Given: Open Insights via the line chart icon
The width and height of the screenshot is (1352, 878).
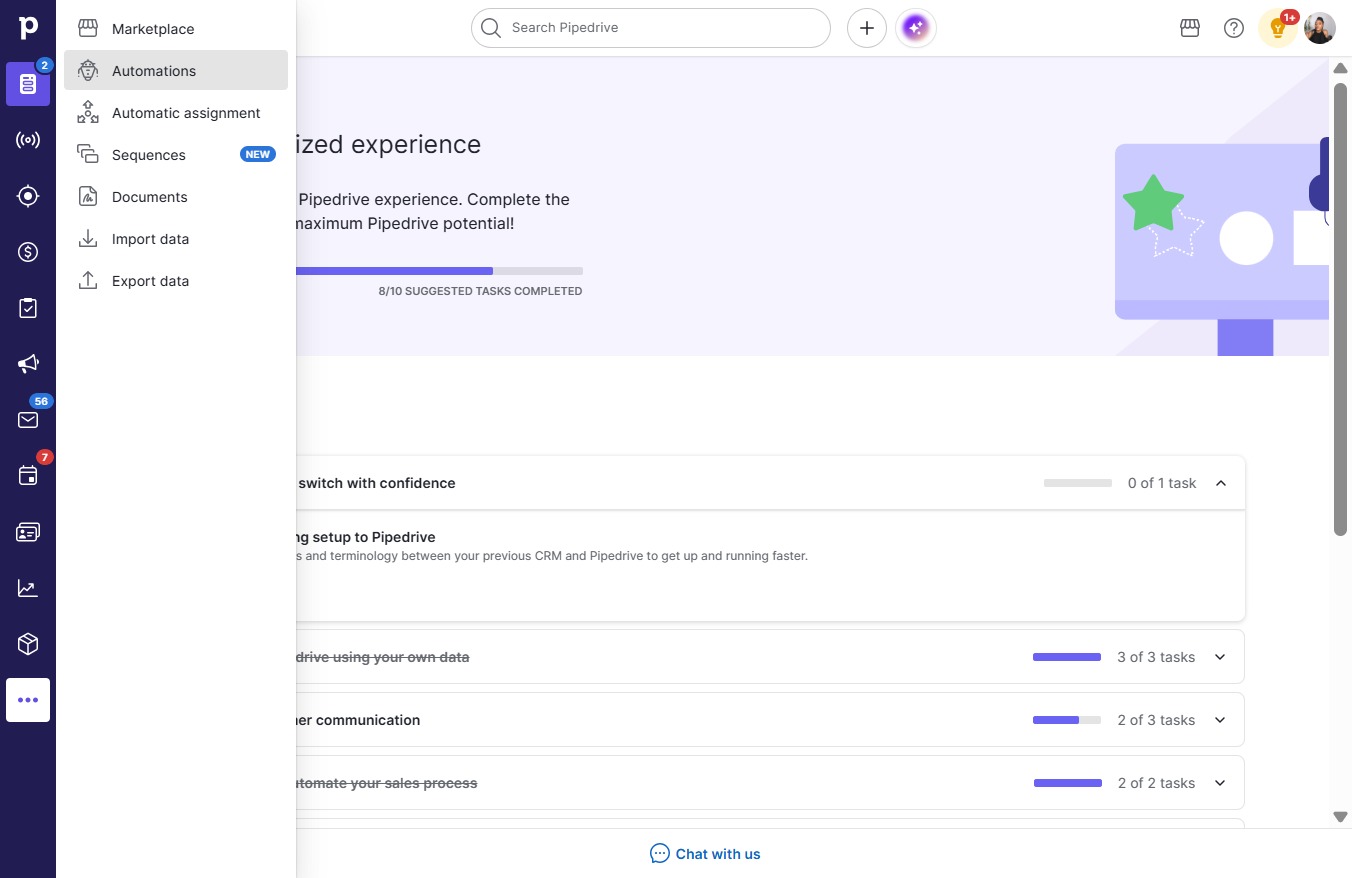Looking at the screenshot, I should [28, 588].
